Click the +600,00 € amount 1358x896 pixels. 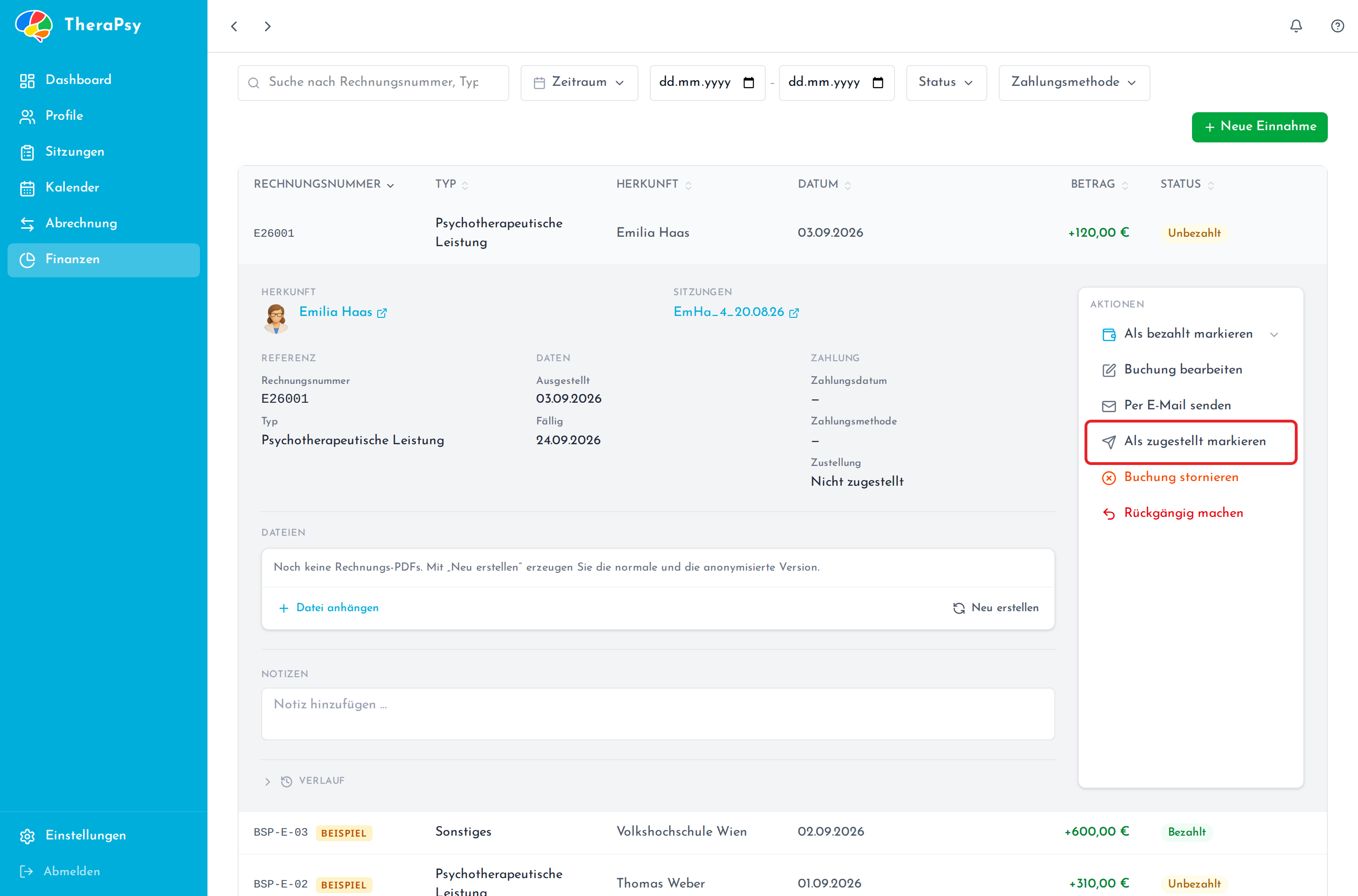(1096, 832)
